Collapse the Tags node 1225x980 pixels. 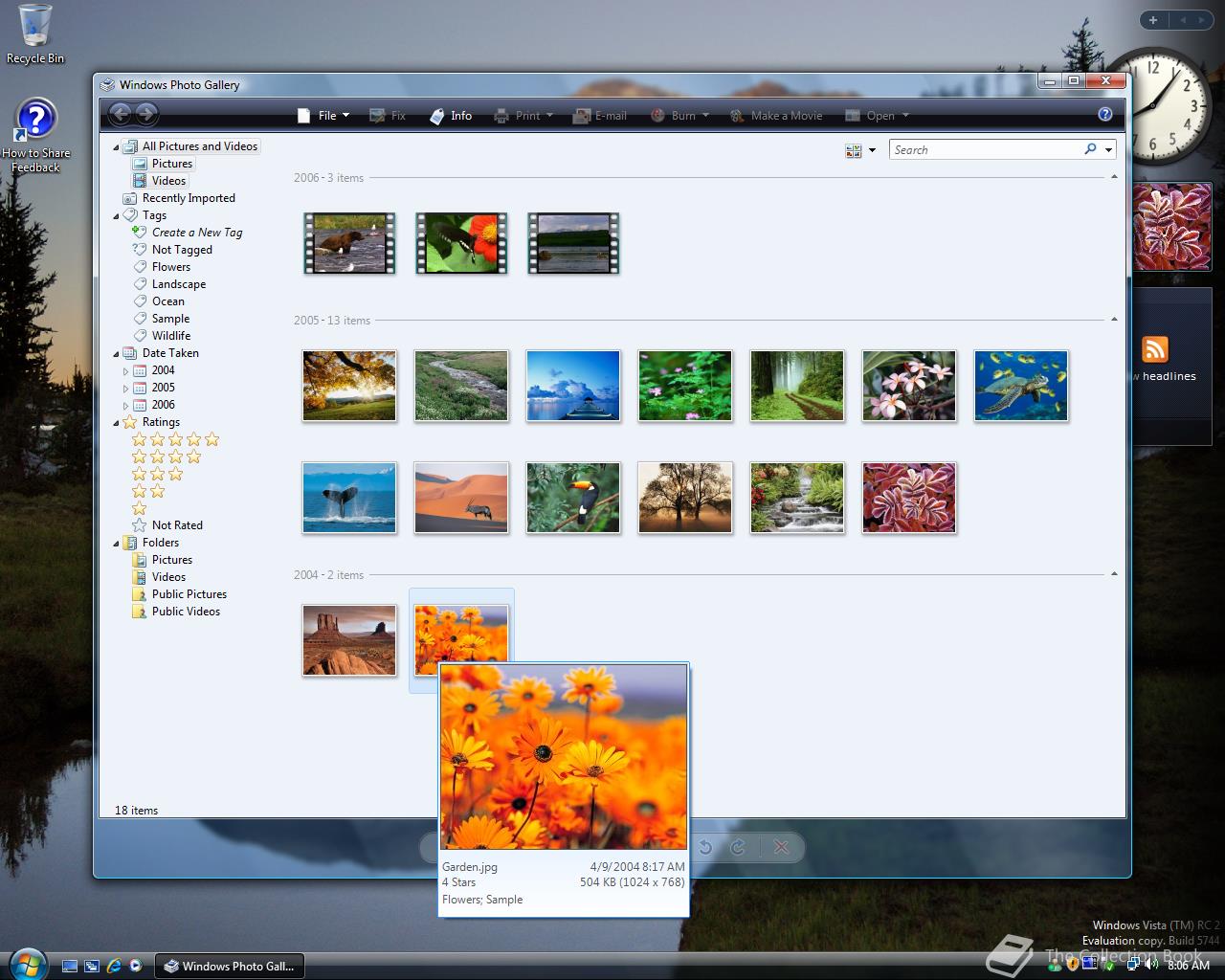tap(117, 216)
